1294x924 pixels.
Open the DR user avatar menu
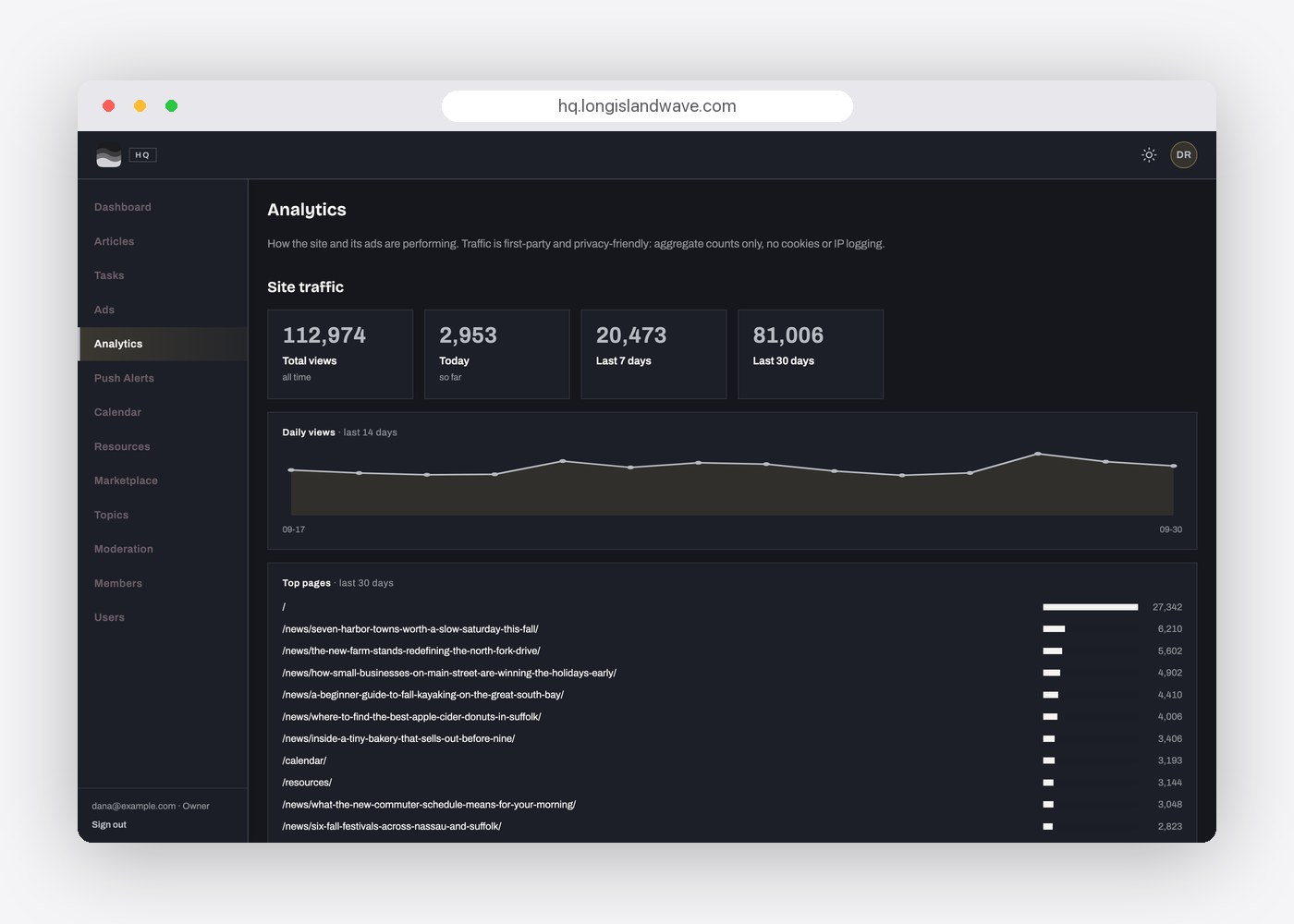click(x=1184, y=155)
